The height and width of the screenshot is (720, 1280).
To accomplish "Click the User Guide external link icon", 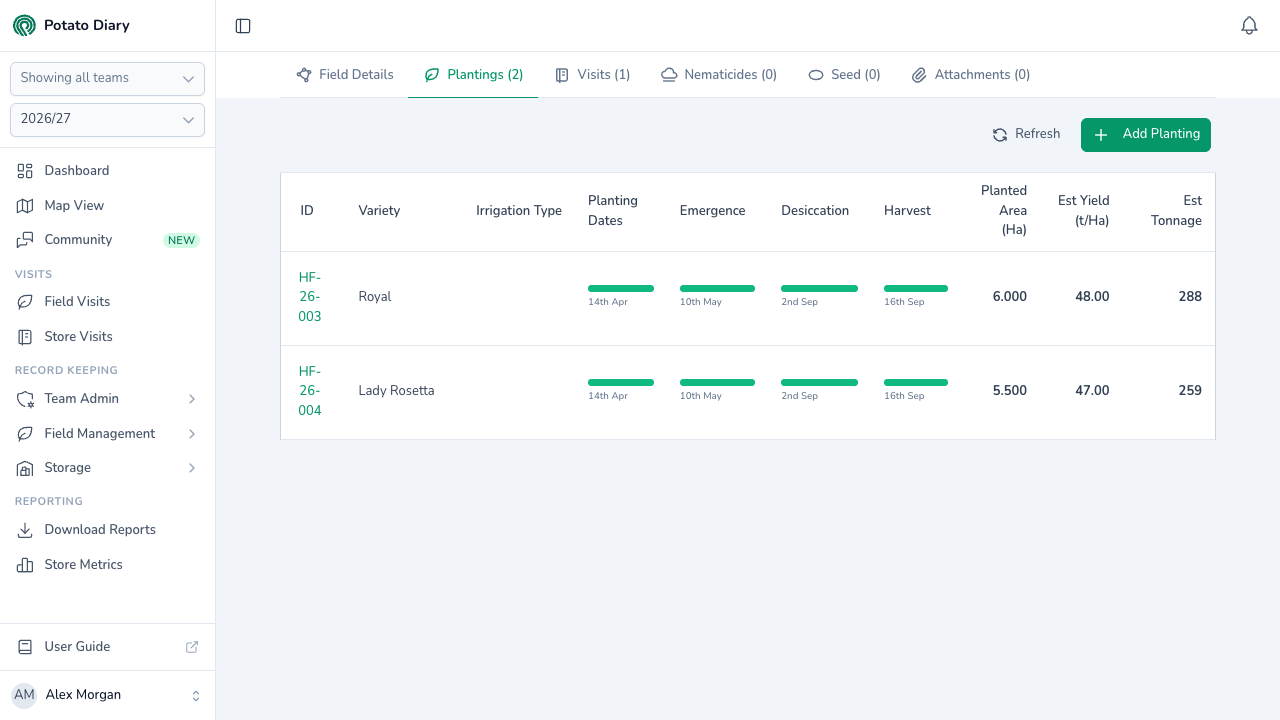I will [x=192, y=647].
